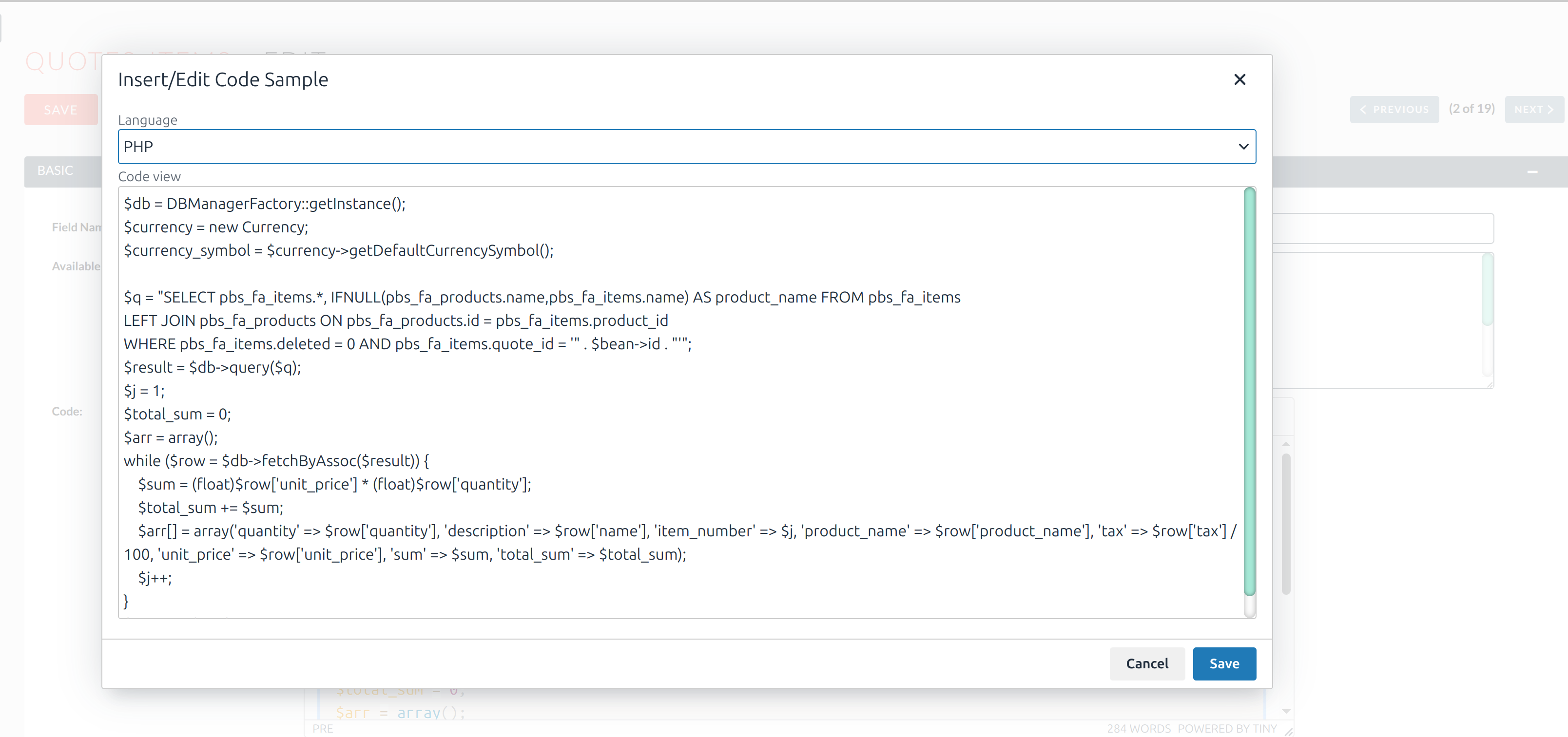The height and width of the screenshot is (737, 1568).
Task: Click the SAVE button at top left
Action: tap(60, 110)
